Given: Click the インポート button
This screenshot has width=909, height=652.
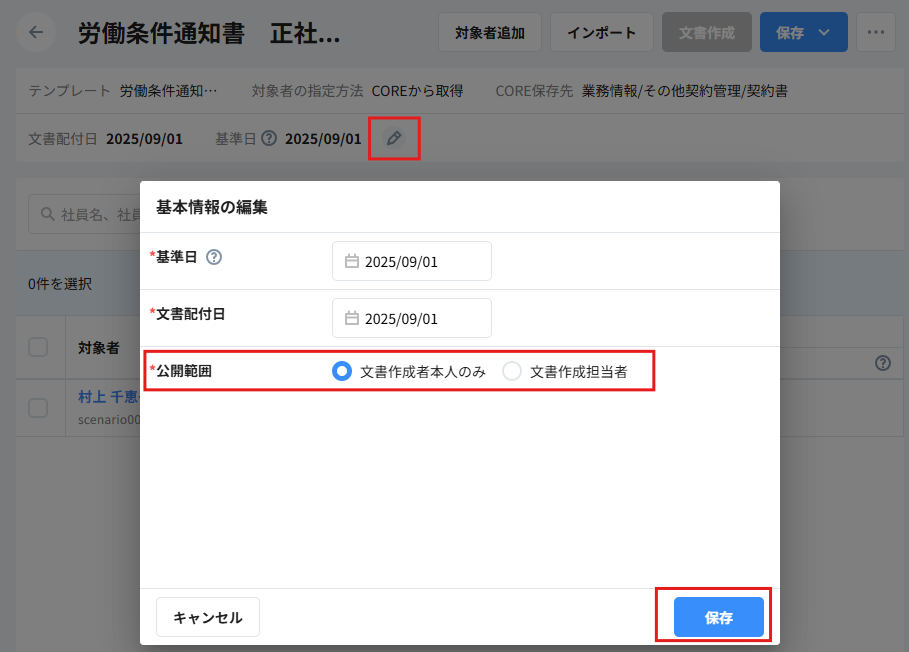Looking at the screenshot, I should [601, 32].
